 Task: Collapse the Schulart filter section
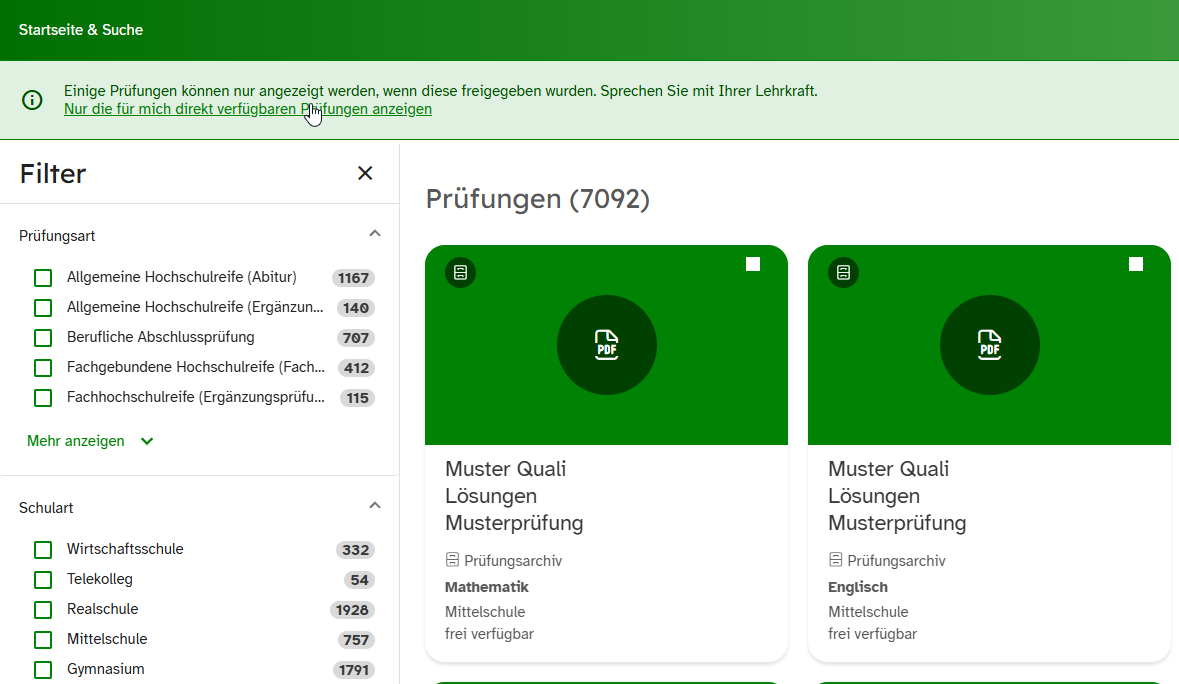[375, 506]
